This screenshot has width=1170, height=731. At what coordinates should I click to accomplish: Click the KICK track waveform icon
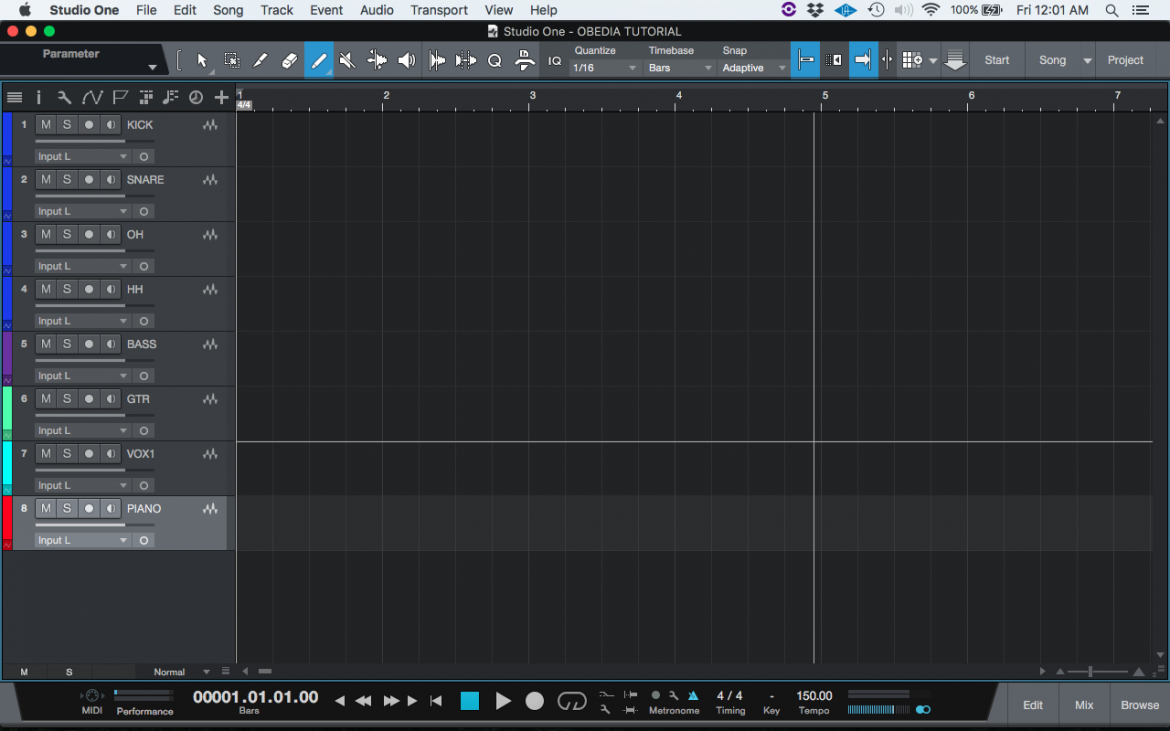pos(210,125)
